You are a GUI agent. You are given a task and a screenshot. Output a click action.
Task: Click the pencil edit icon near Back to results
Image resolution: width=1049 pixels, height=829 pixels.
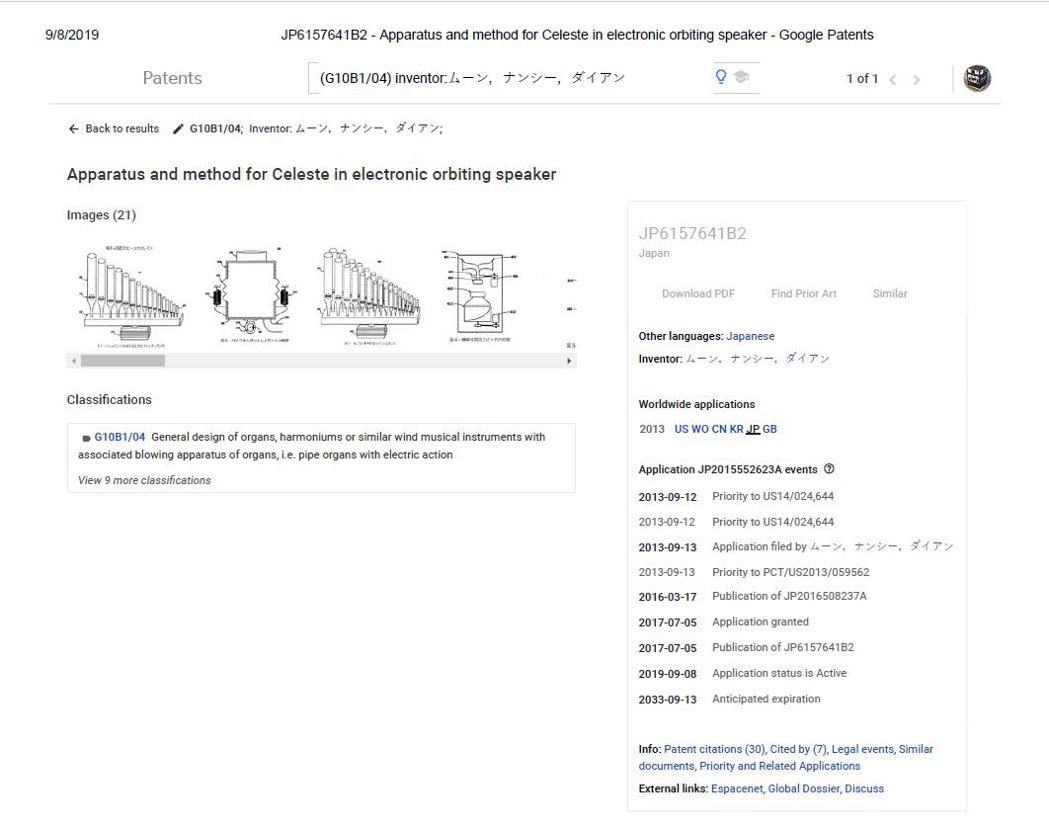[178, 128]
